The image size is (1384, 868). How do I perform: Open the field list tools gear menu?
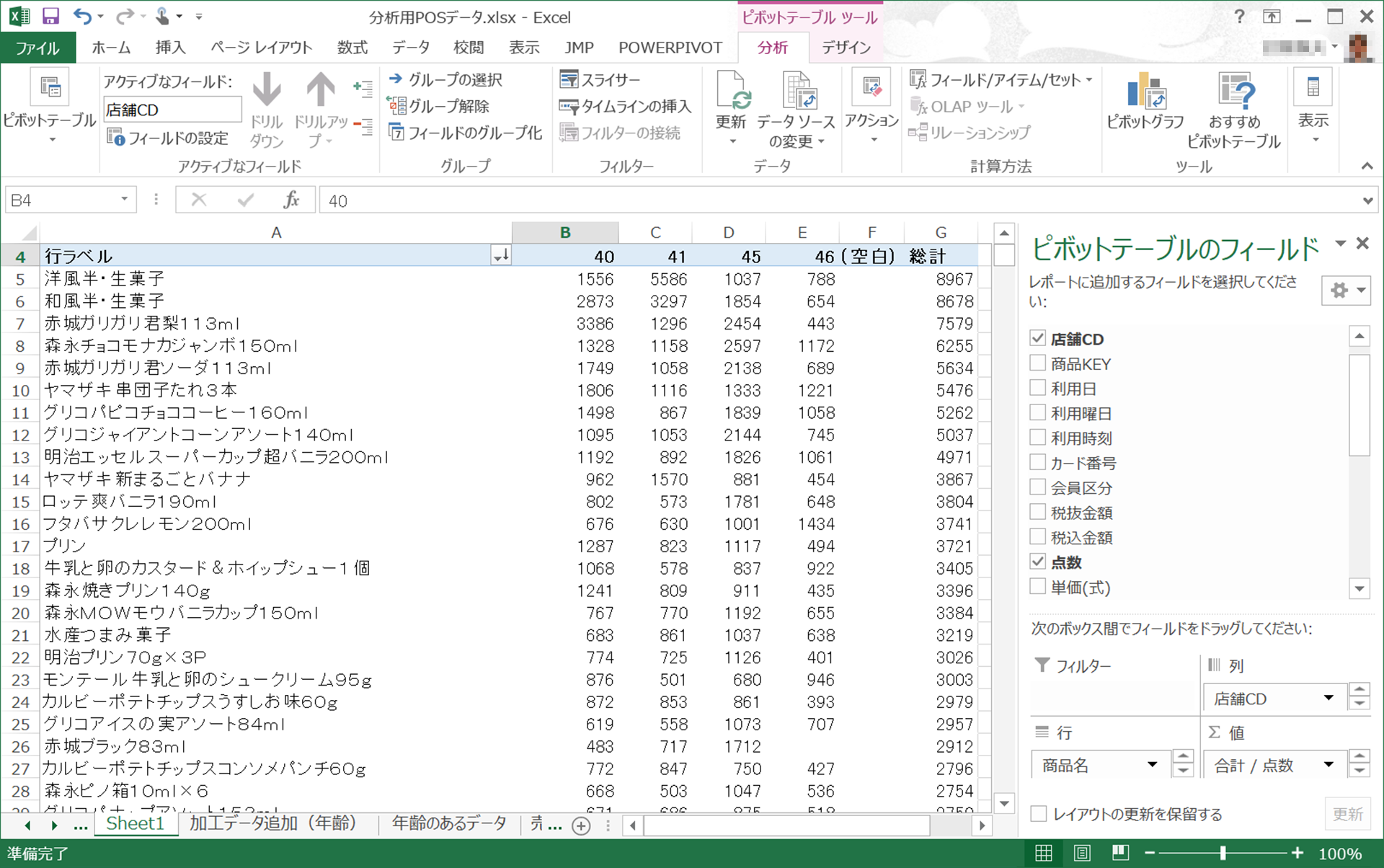point(1347,291)
